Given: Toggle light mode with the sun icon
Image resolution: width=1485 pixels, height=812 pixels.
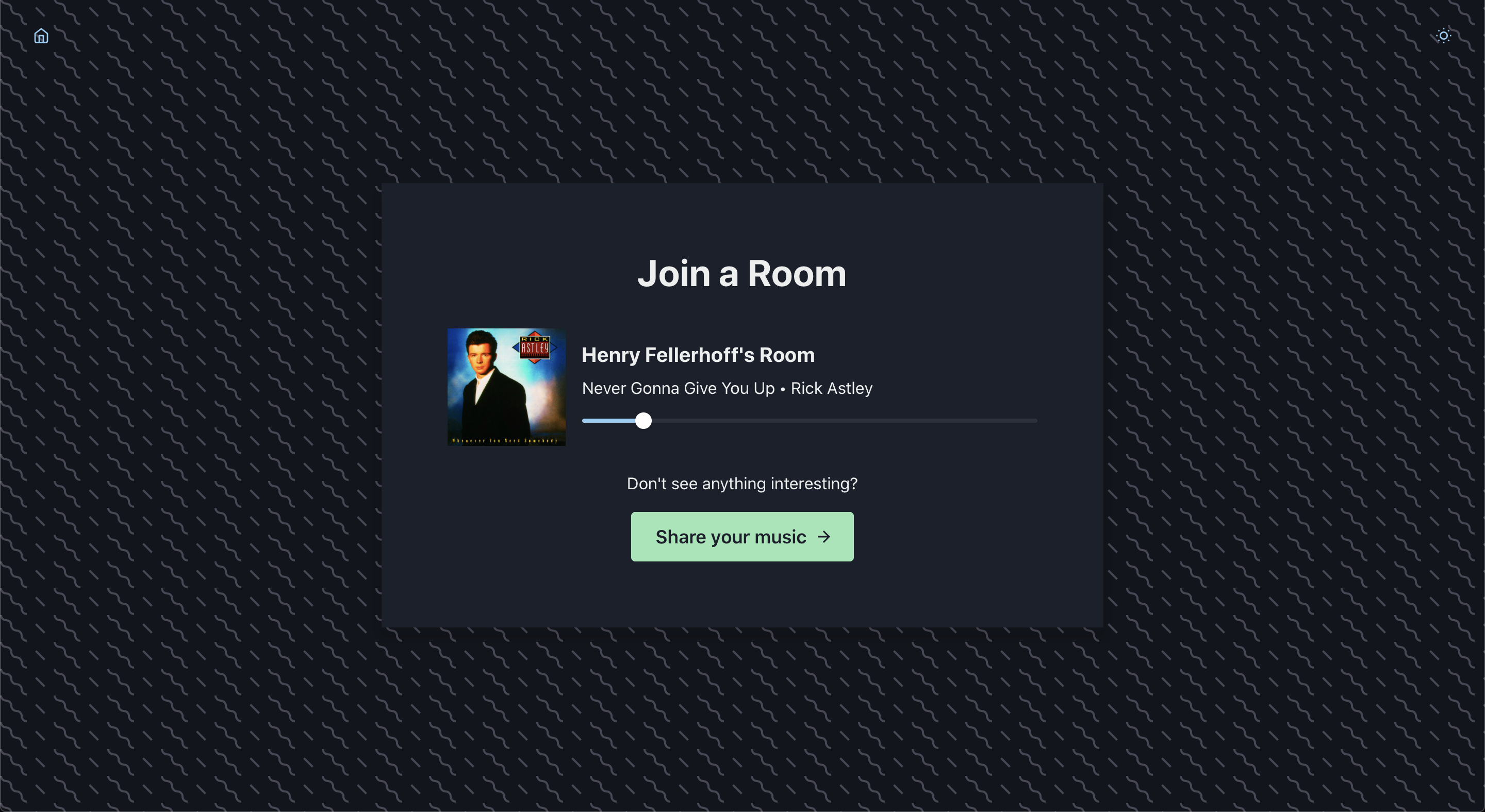Looking at the screenshot, I should [x=1443, y=36].
